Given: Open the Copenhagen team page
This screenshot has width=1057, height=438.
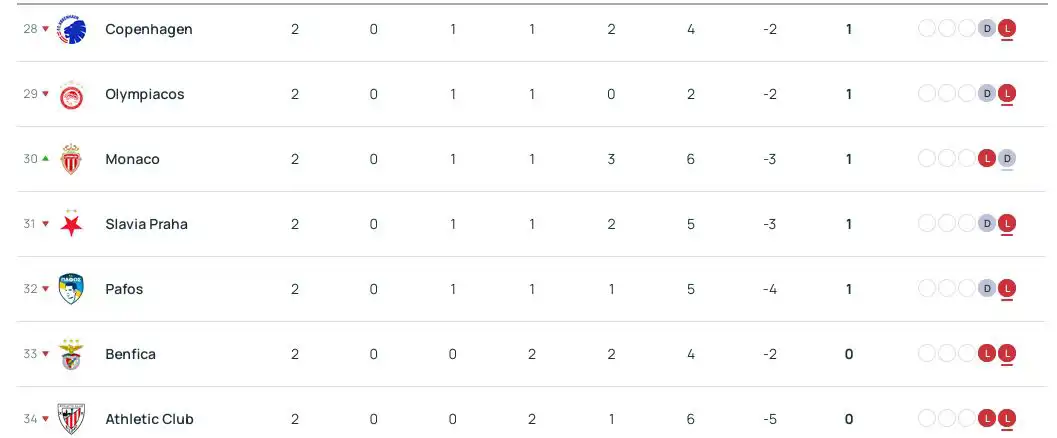Looking at the screenshot, I should [x=149, y=29].
